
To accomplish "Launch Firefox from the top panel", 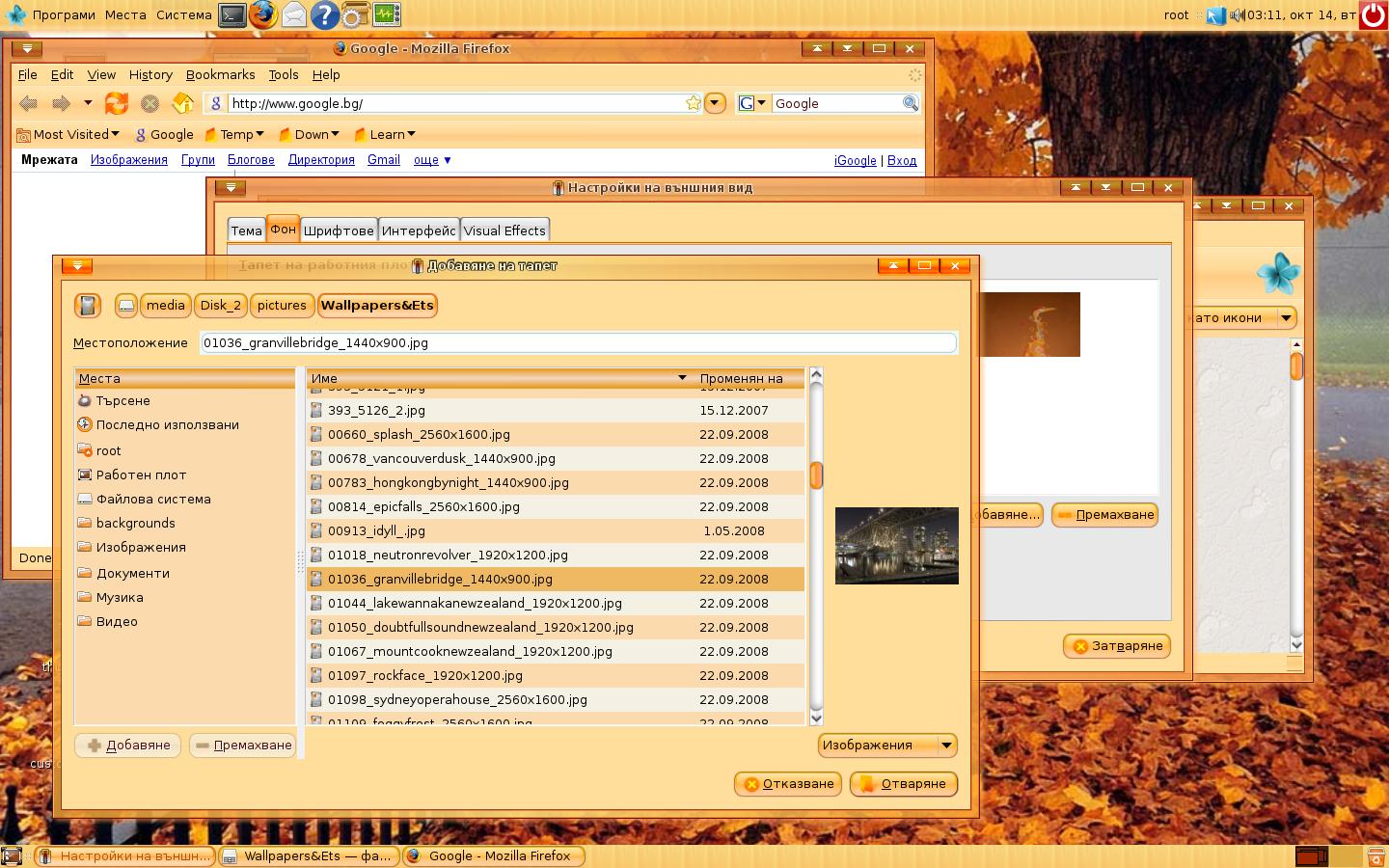I will pos(262,14).
